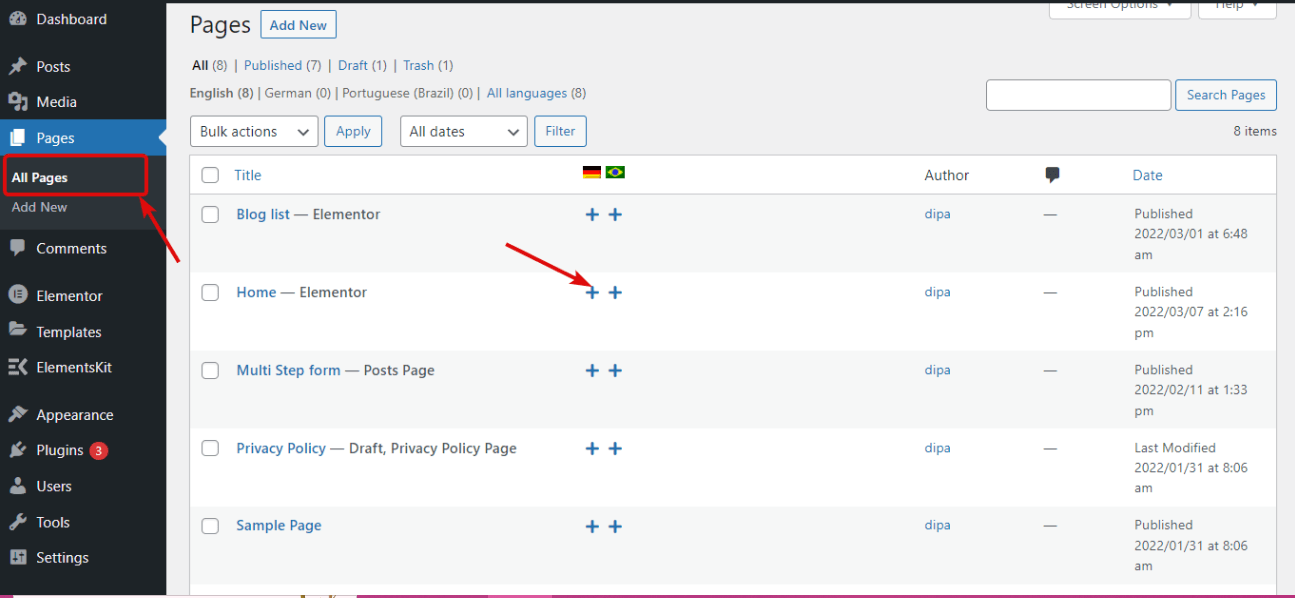Show Trash (1) pages
Screen dimensions: 1295x598
[428, 65]
